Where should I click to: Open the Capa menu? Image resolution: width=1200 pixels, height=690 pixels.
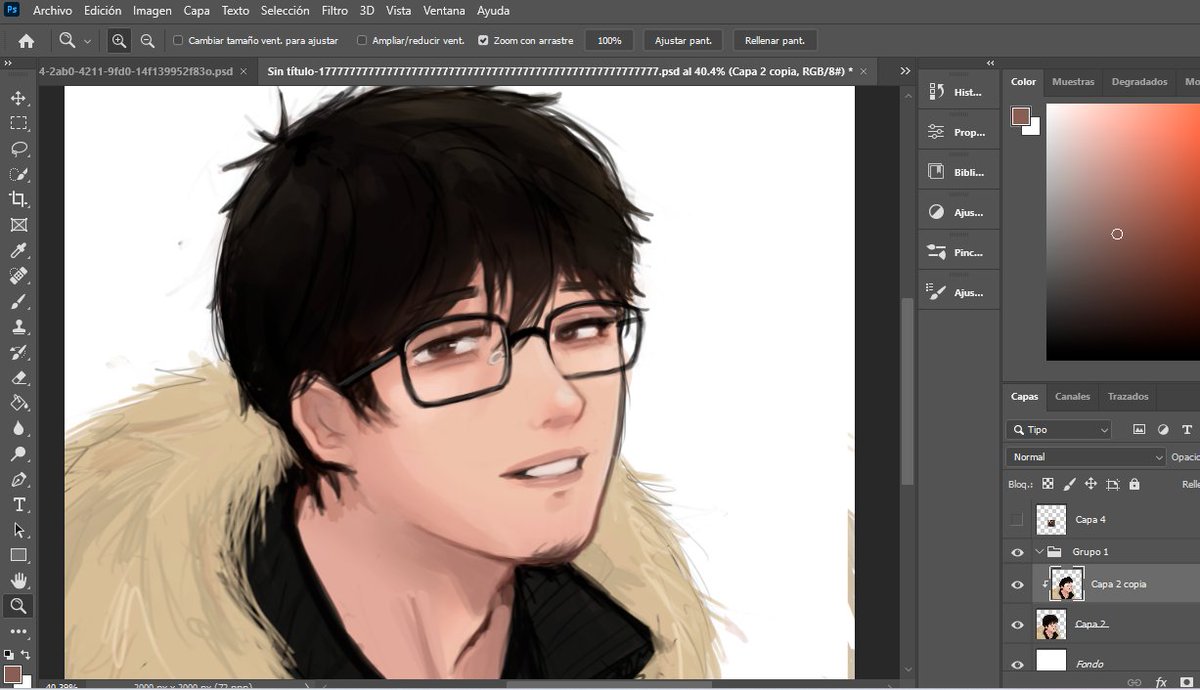click(x=197, y=11)
